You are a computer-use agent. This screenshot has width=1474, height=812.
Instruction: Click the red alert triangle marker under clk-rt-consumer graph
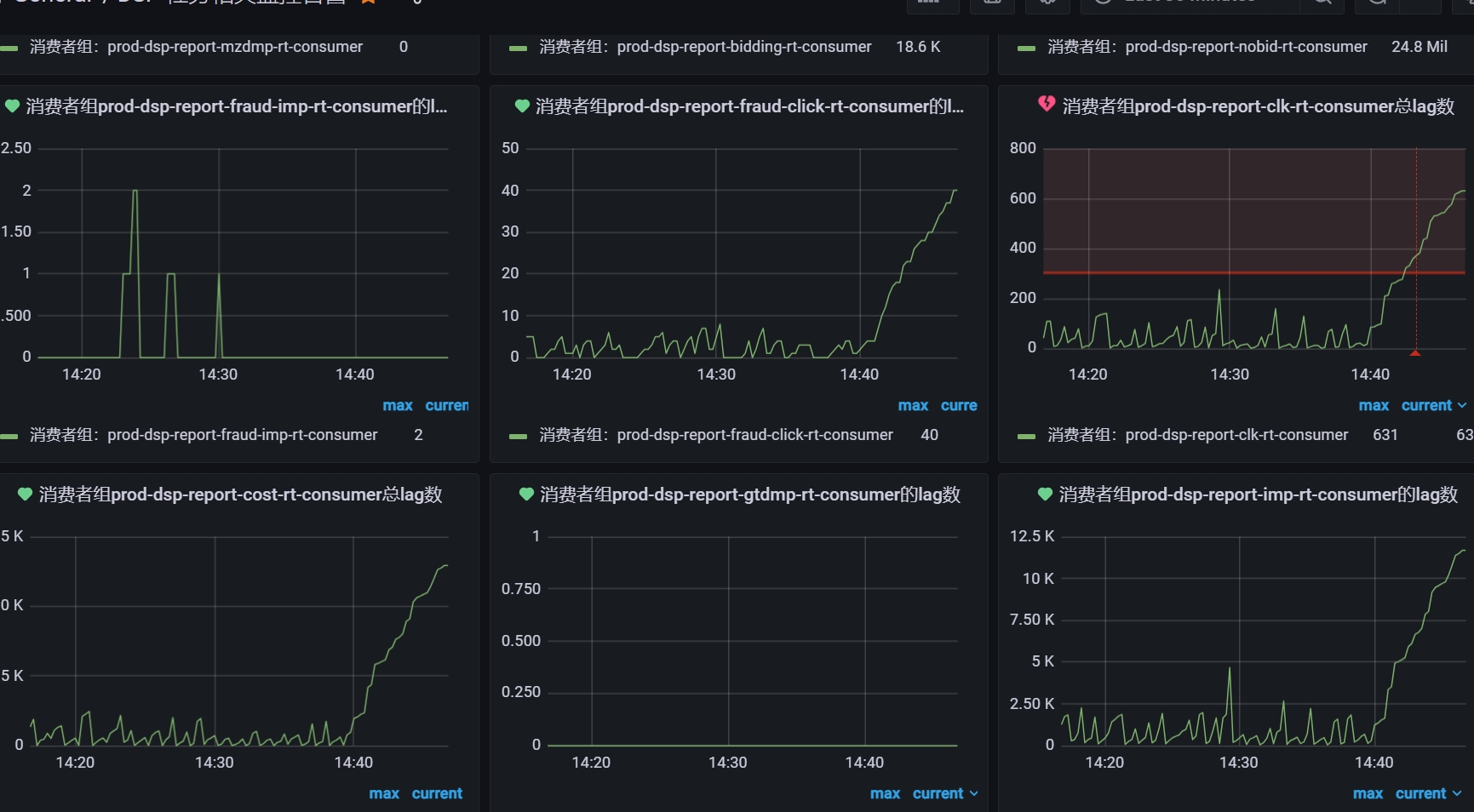1415,352
